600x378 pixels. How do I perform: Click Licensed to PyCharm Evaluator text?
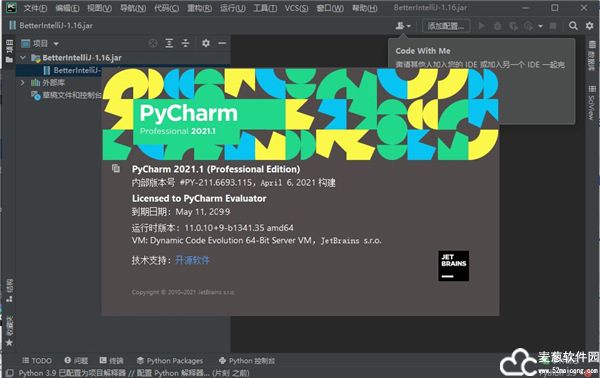(x=199, y=198)
